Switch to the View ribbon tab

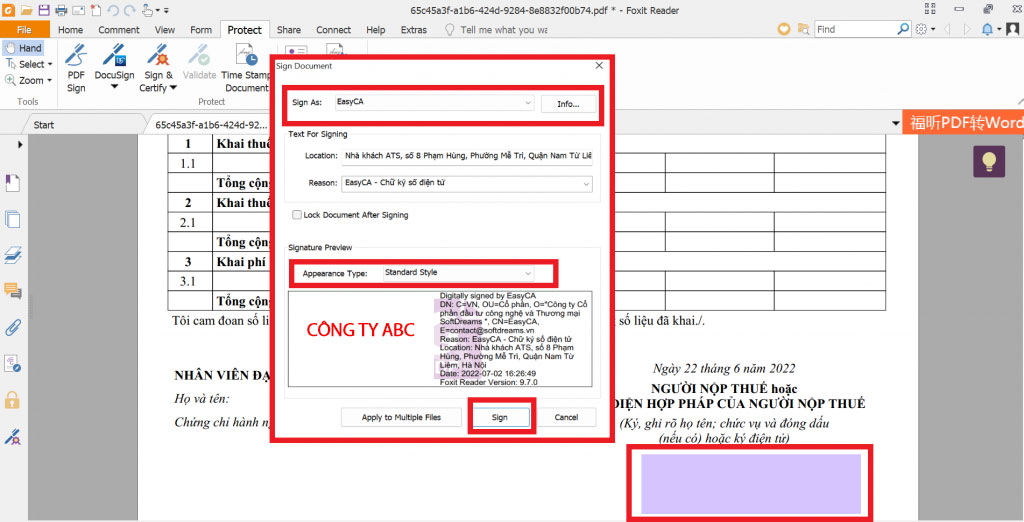pyautogui.click(x=165, y=29)
